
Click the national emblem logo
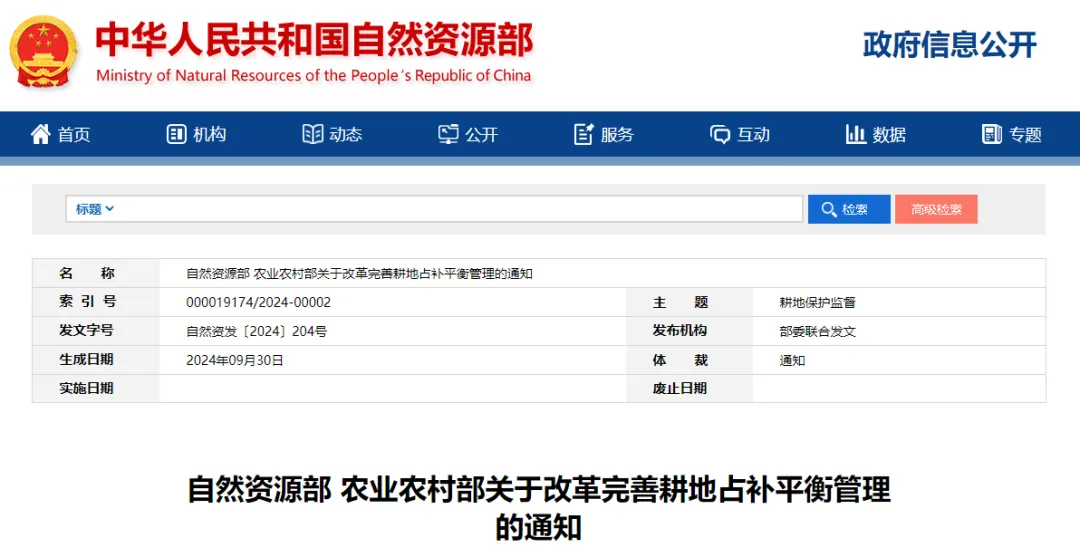(43, 52)
